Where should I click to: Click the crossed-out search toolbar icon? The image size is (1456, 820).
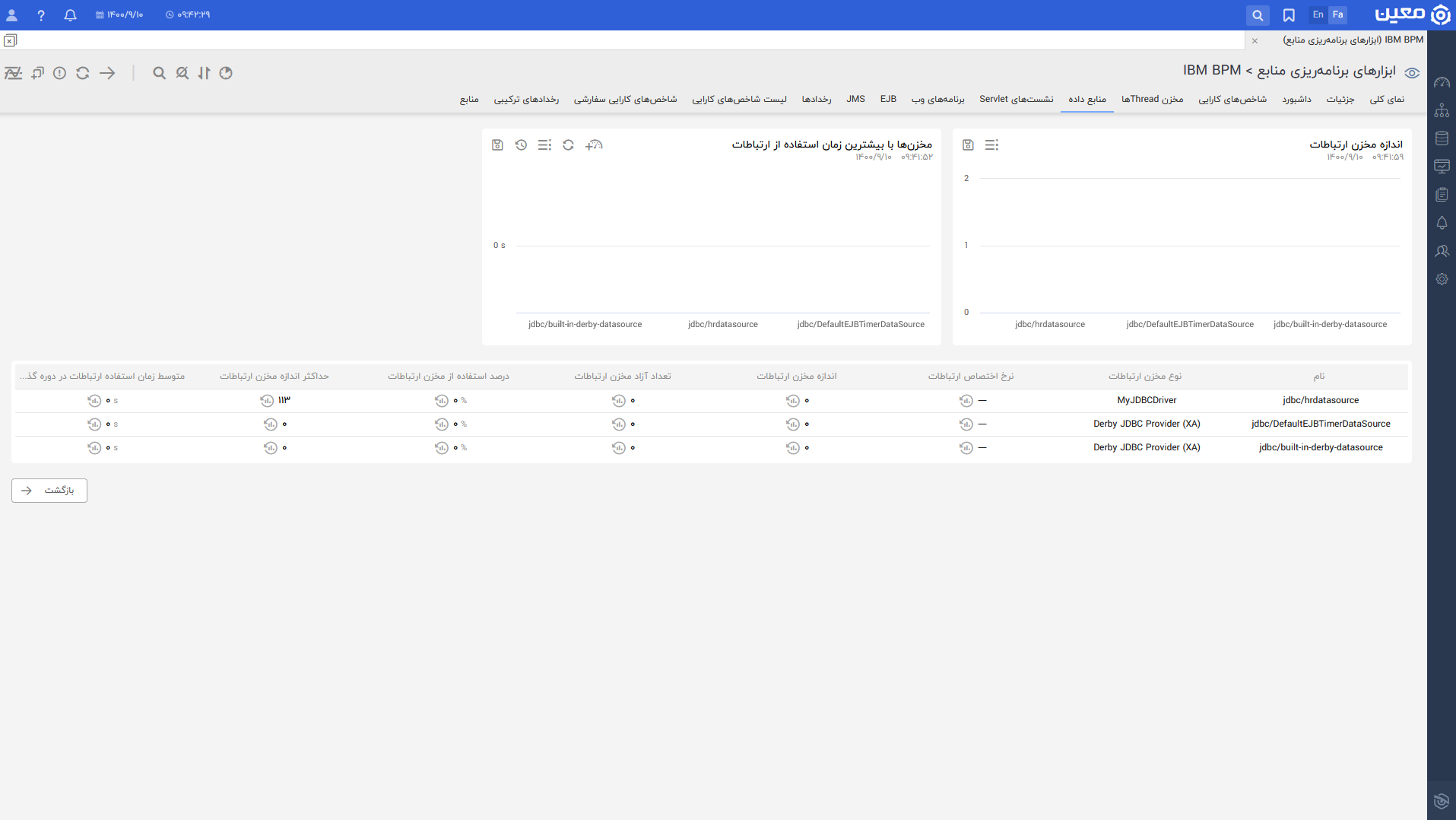[x=182, y=73]
